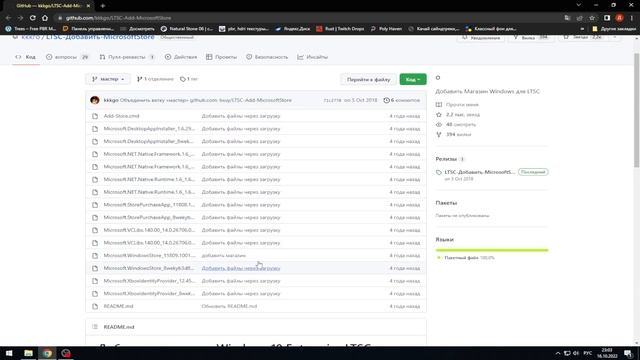Screen dimensions: 640x360
Task: Switch the РУС keyboard language indicator
Action: (588, 353)
